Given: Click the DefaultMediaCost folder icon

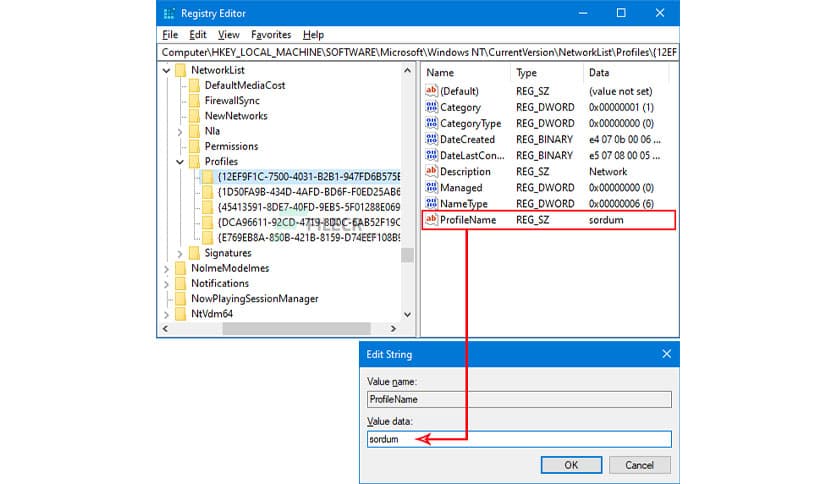Looking at the screenshot, I should 195,85.
